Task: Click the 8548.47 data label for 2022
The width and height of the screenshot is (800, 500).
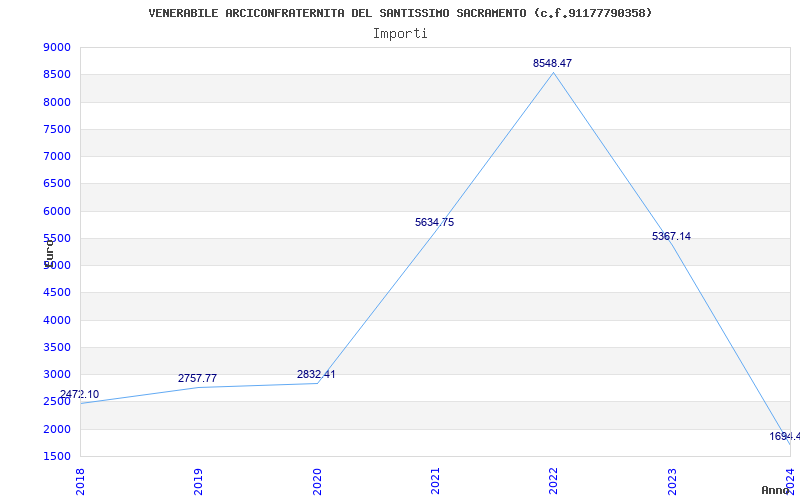Action: [553, 63]
